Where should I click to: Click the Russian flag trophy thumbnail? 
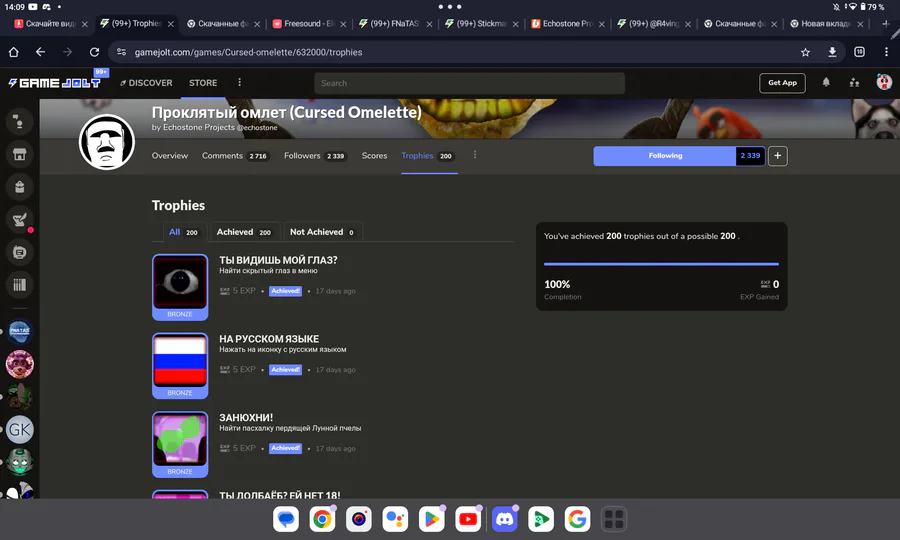tap(180, 361)
